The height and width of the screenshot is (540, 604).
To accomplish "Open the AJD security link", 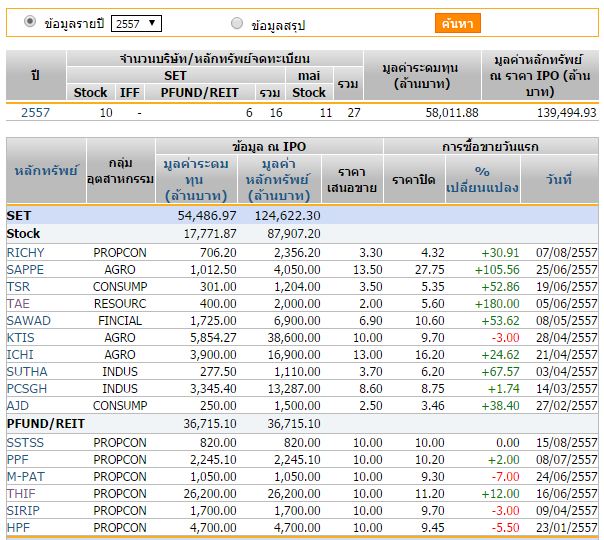I will click(18, 405).
